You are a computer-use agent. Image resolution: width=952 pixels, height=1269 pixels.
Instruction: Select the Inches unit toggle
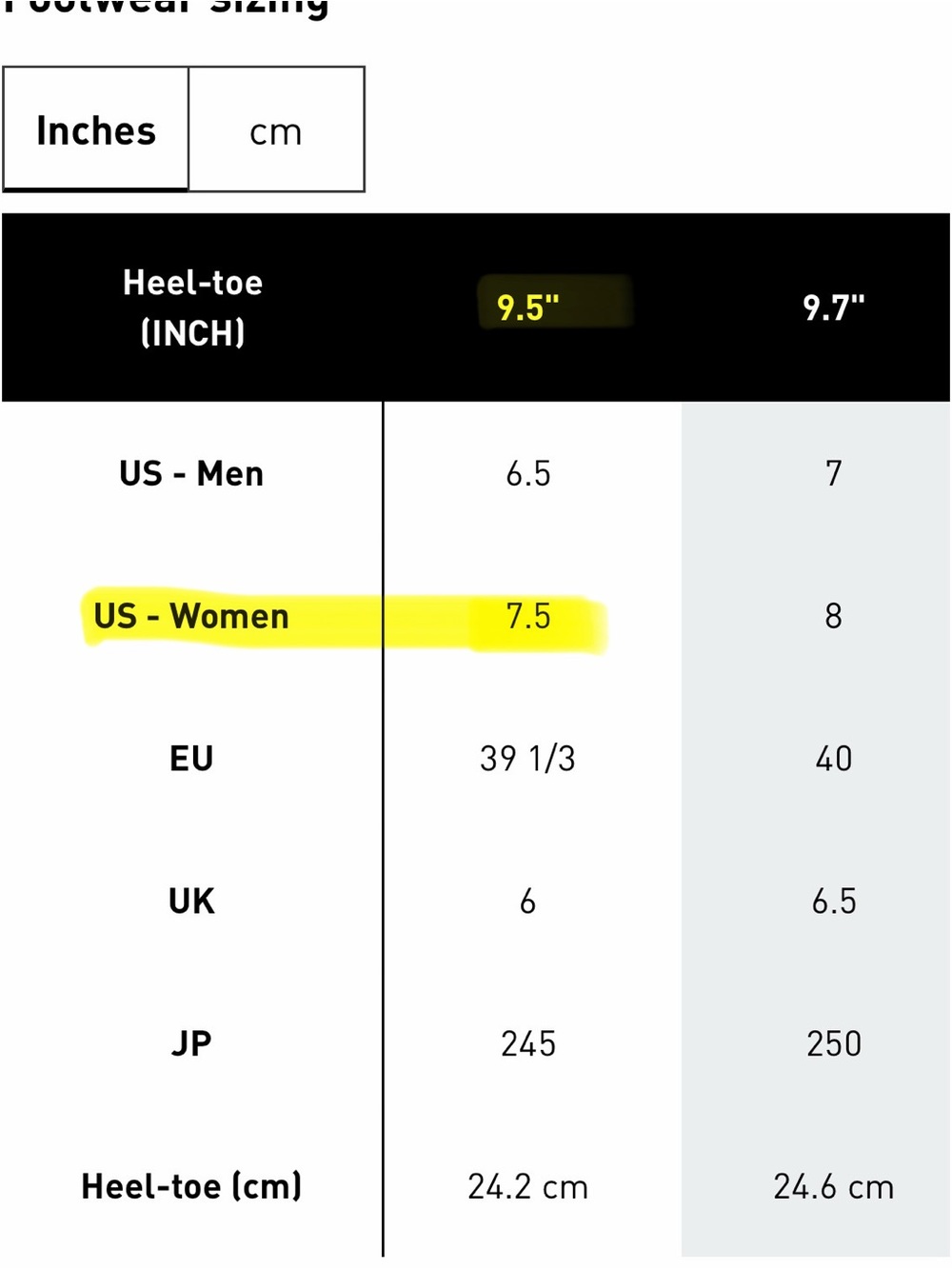click(x=96, y=129)
